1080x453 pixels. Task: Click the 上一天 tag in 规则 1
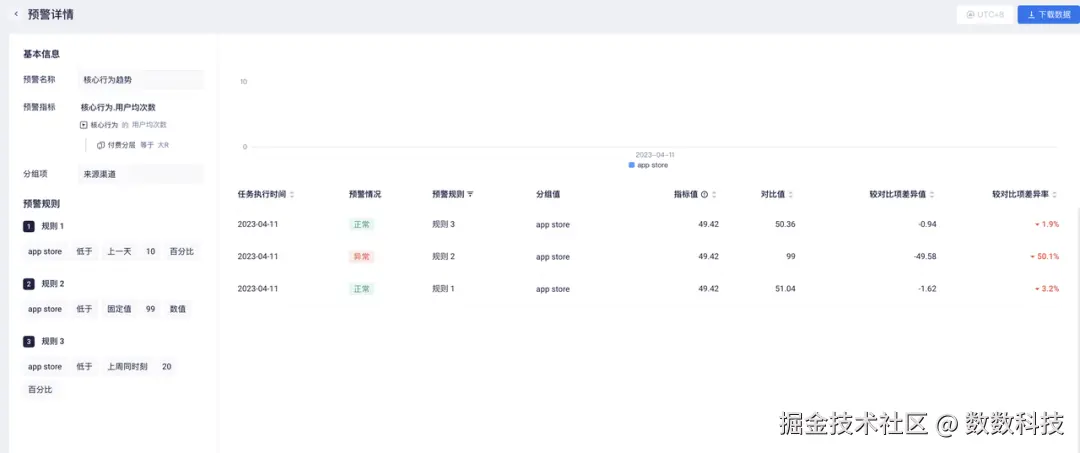(118, 252)
